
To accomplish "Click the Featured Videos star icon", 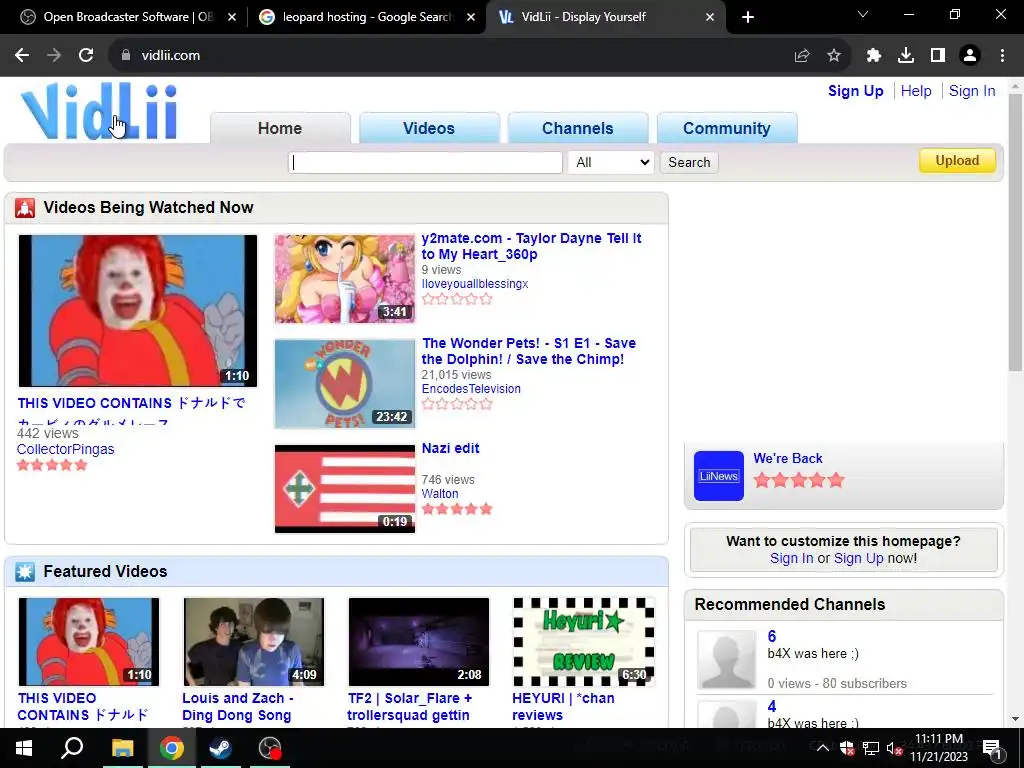I will point(25,571).
